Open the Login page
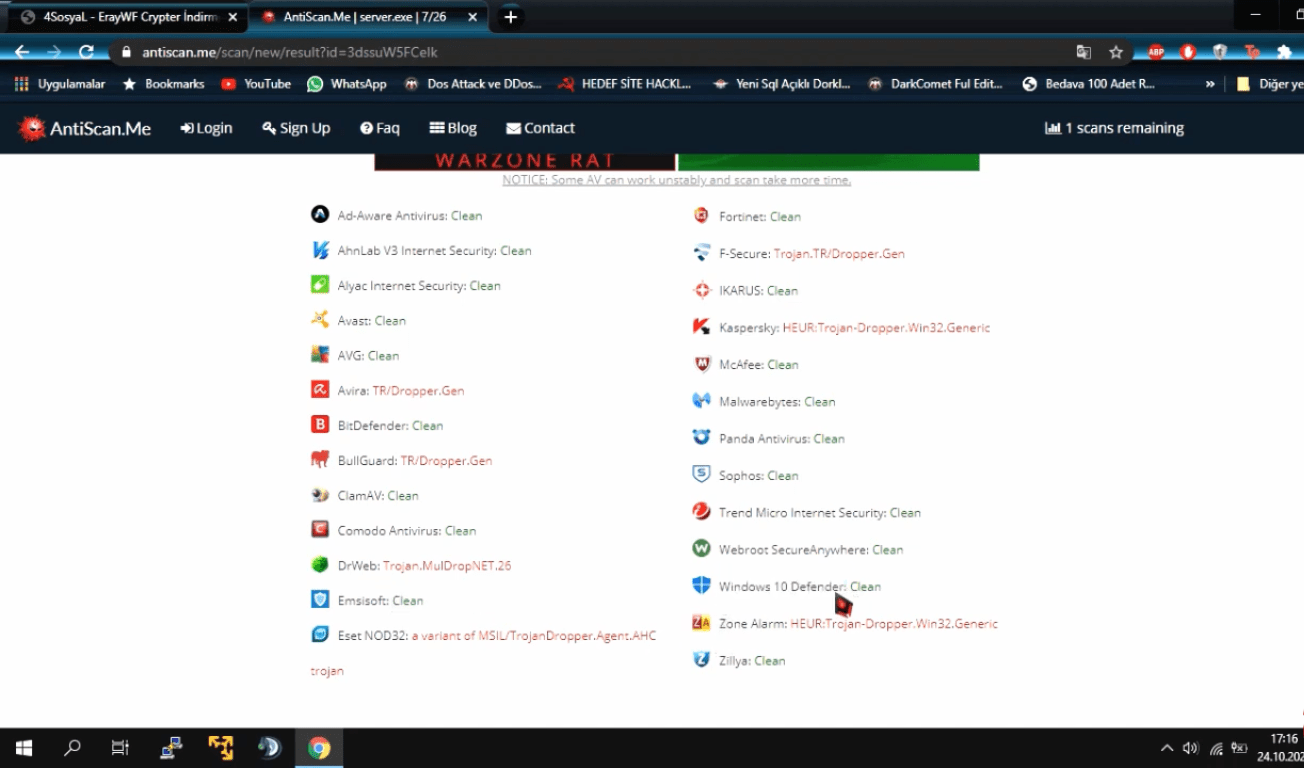The width and height of the screenshot is (1304, 768). 206,128
